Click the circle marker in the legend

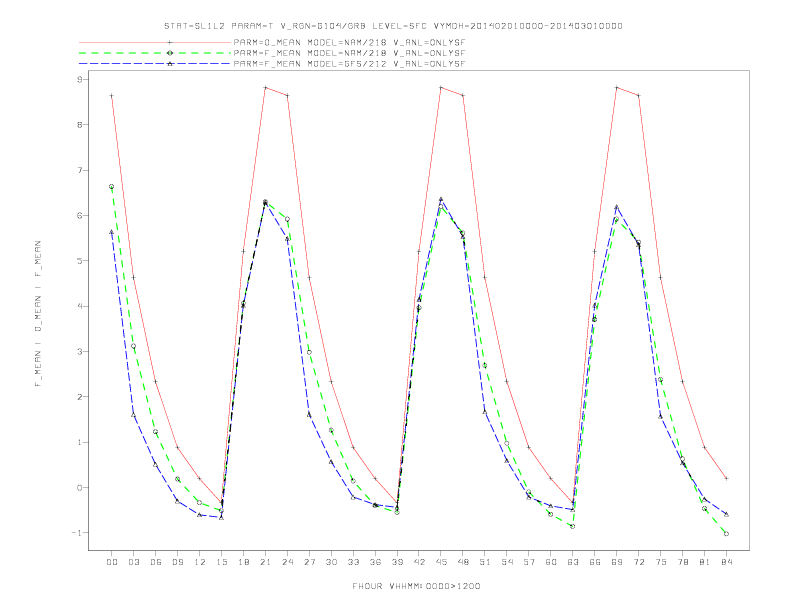[170, 53]
